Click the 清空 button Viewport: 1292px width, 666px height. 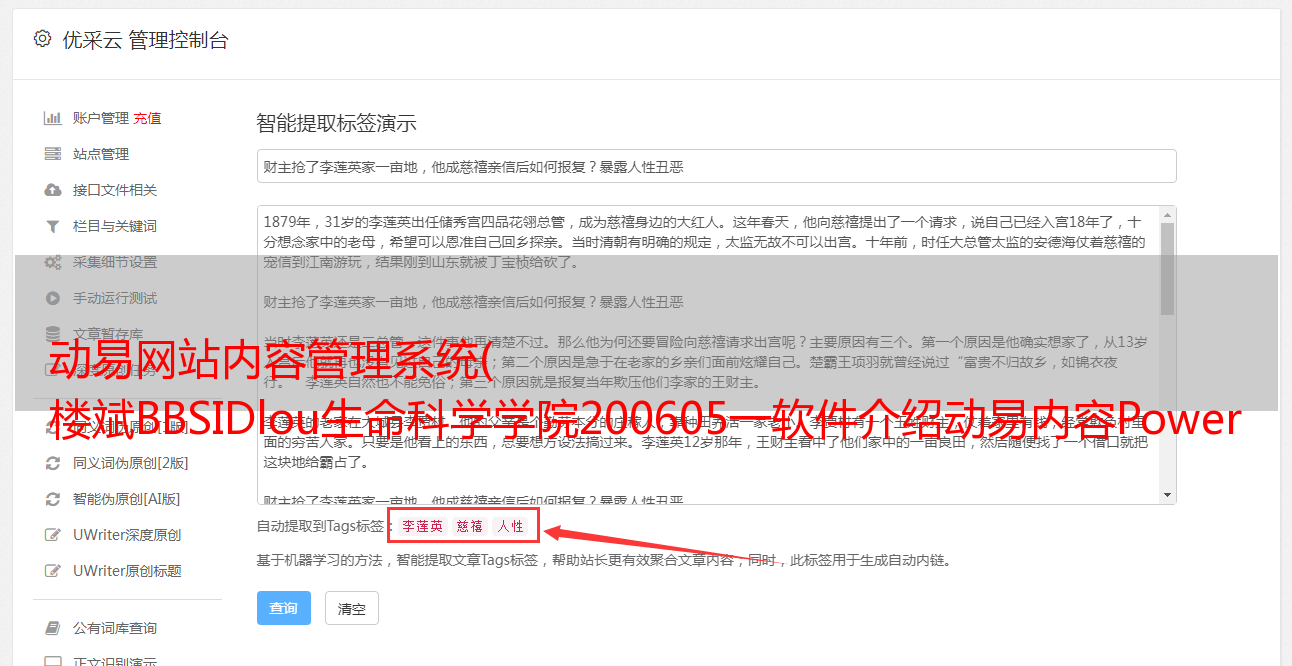pos(352,608)
